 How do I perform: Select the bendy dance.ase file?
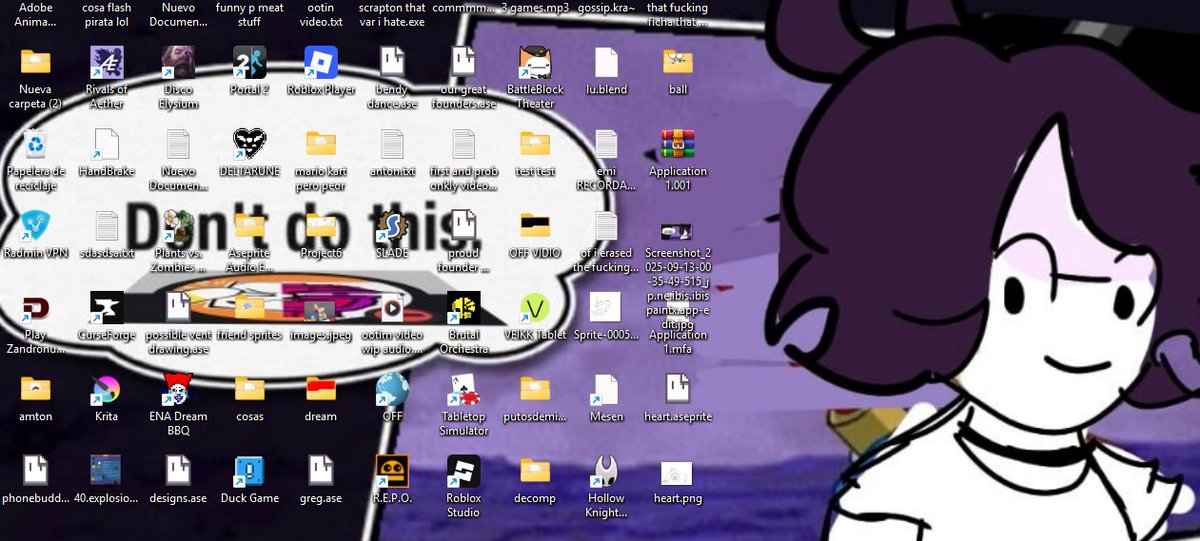pos(392,62)
